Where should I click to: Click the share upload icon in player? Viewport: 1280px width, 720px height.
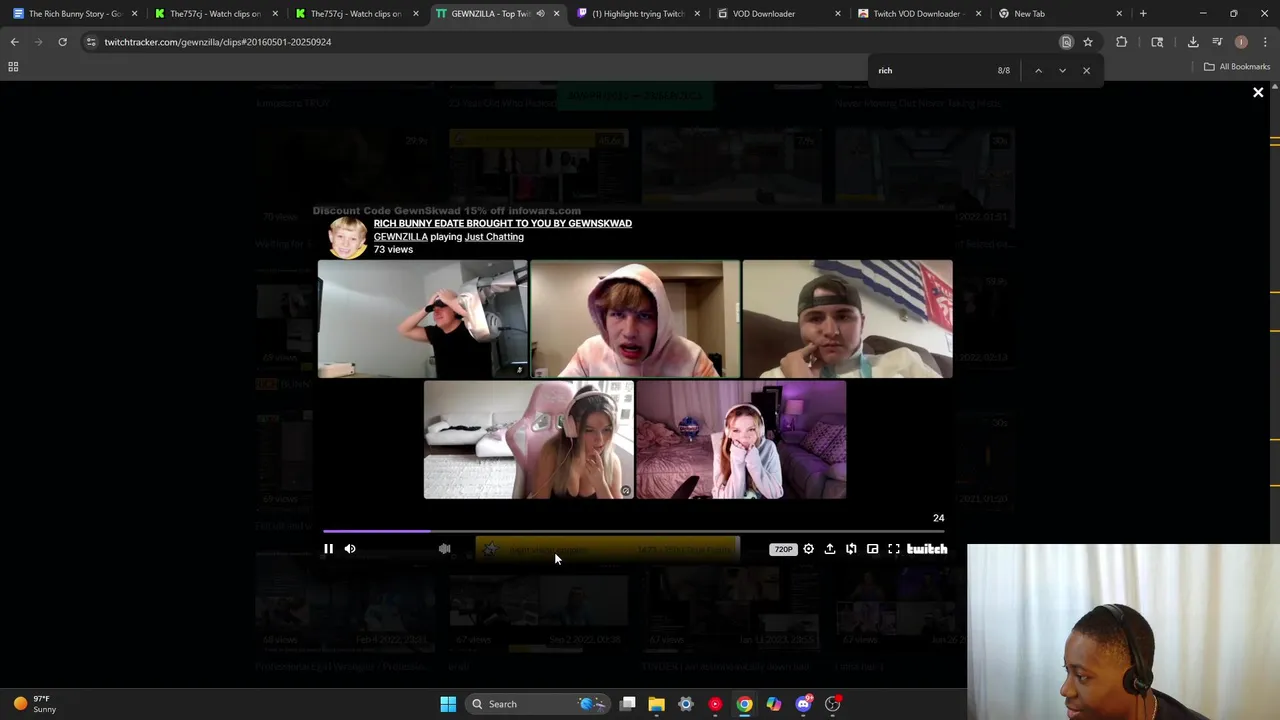click(829, 549)
